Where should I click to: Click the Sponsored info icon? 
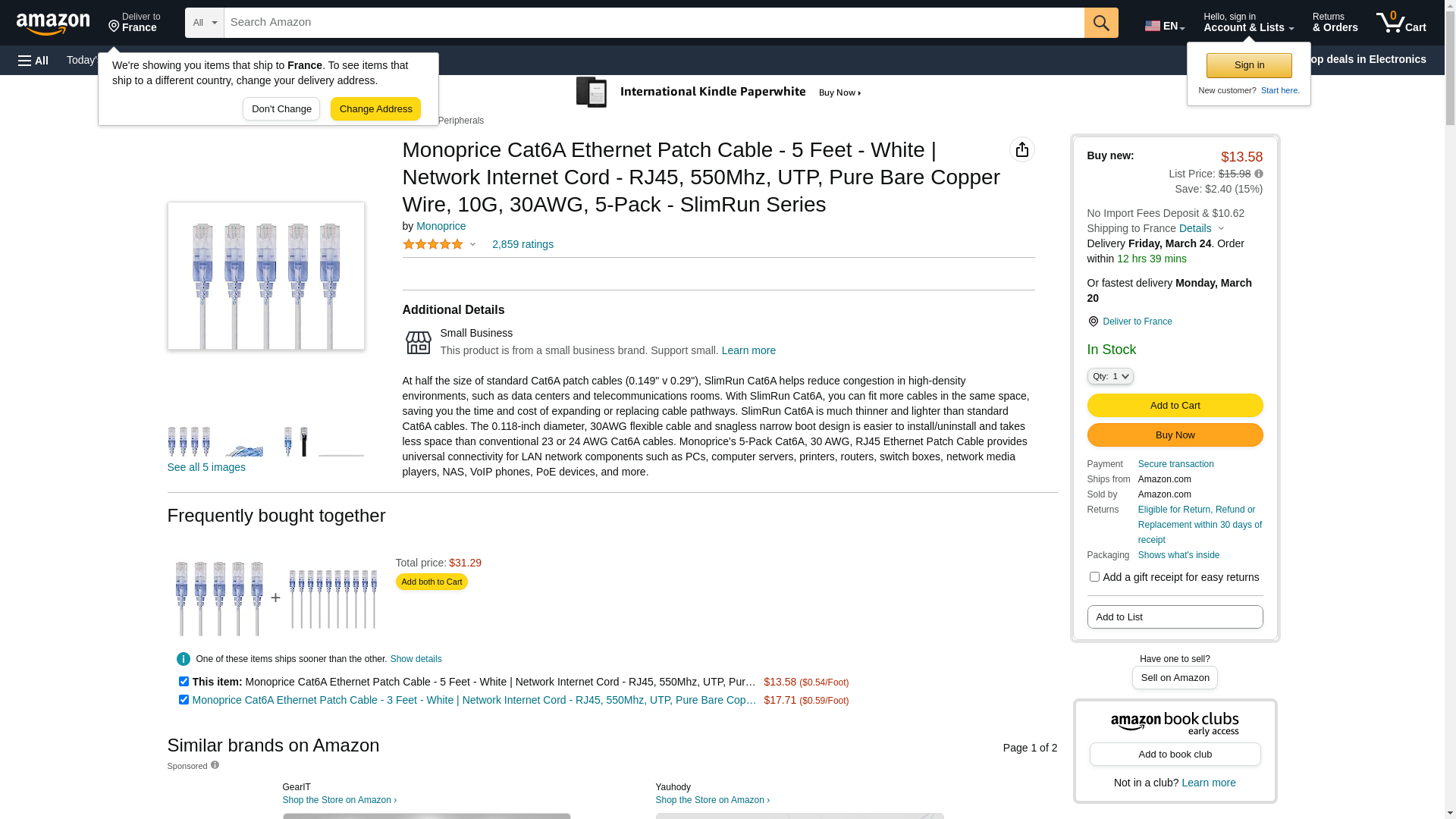pyautogui.click(x=215, y=765)
